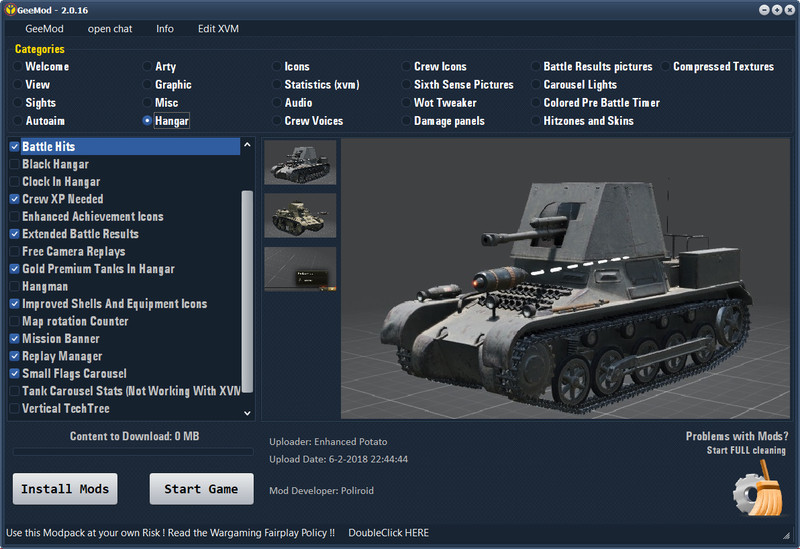Select the second camouflage tank thumbnail
Screen dimensions: 800x549
click(x=300, y=215)
